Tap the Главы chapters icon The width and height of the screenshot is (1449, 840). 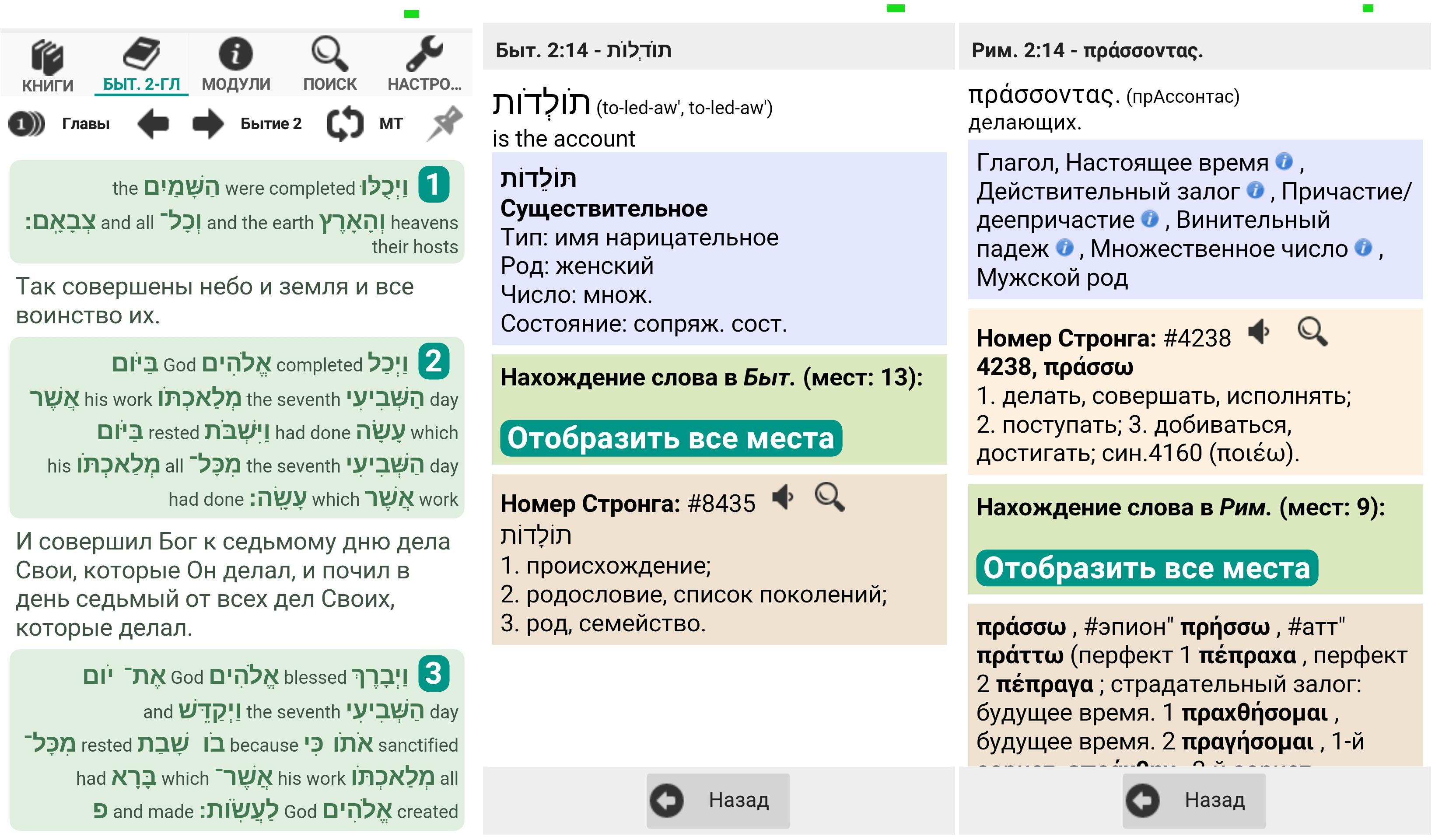(26, 124)
